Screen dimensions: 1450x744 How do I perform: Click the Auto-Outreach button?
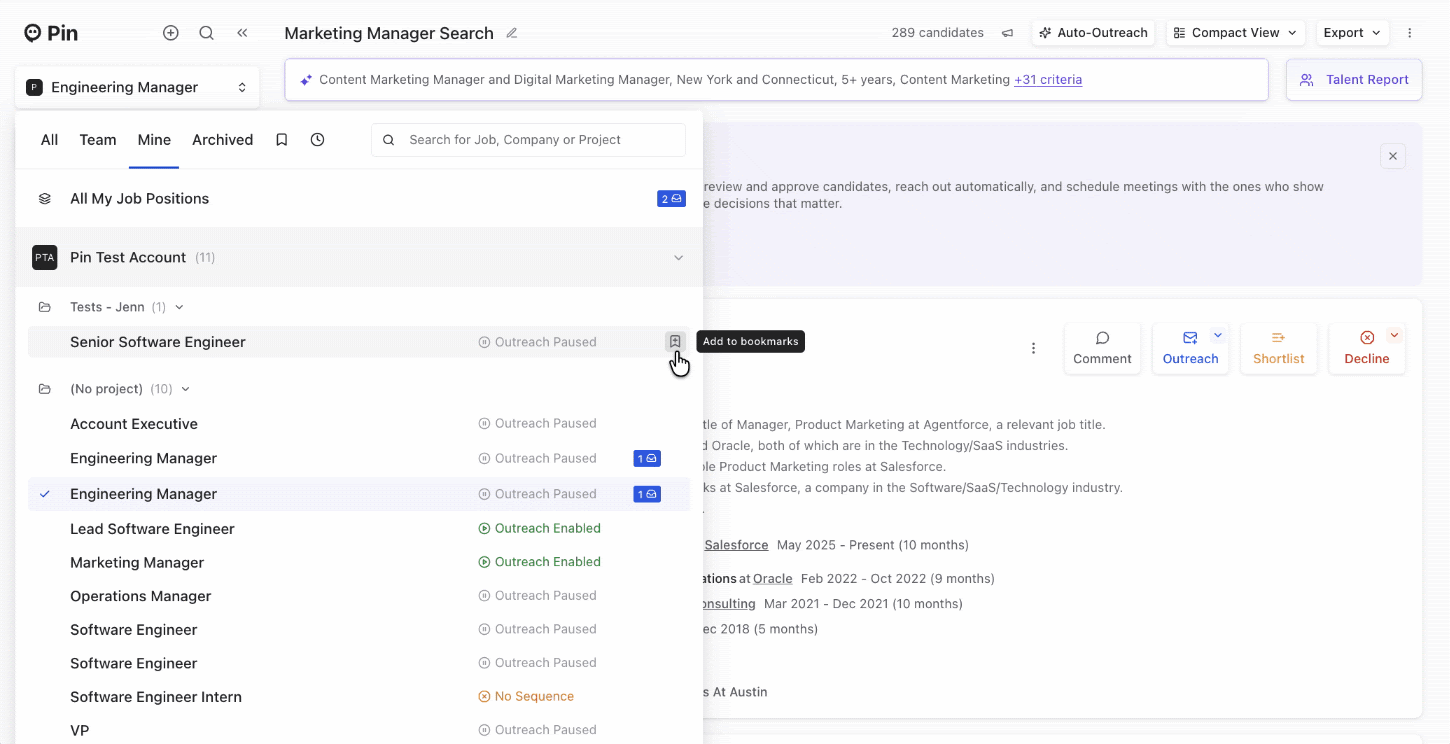click(1093, 33)
